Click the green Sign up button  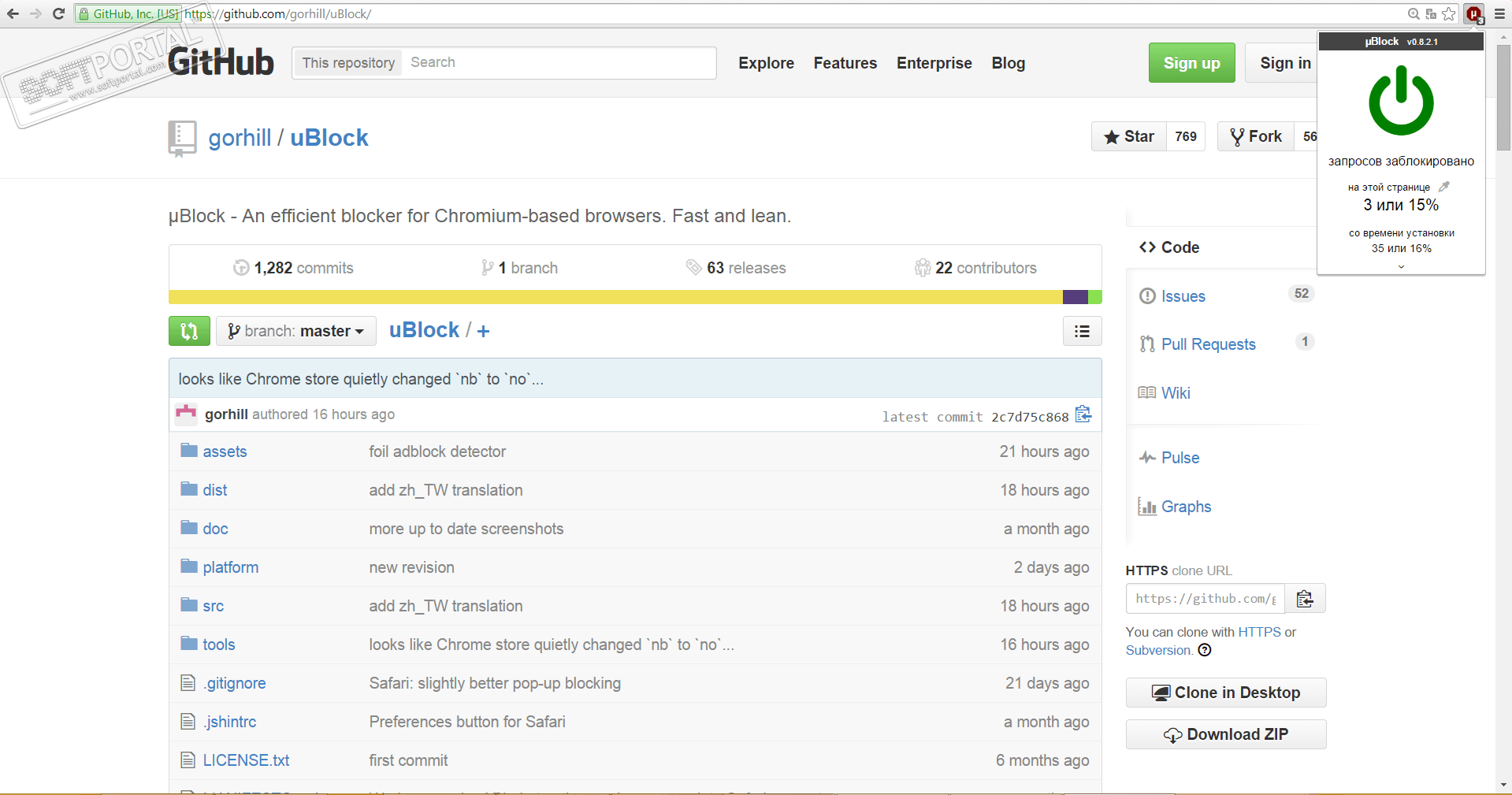pyautogui.click(x=1191, y=63)
